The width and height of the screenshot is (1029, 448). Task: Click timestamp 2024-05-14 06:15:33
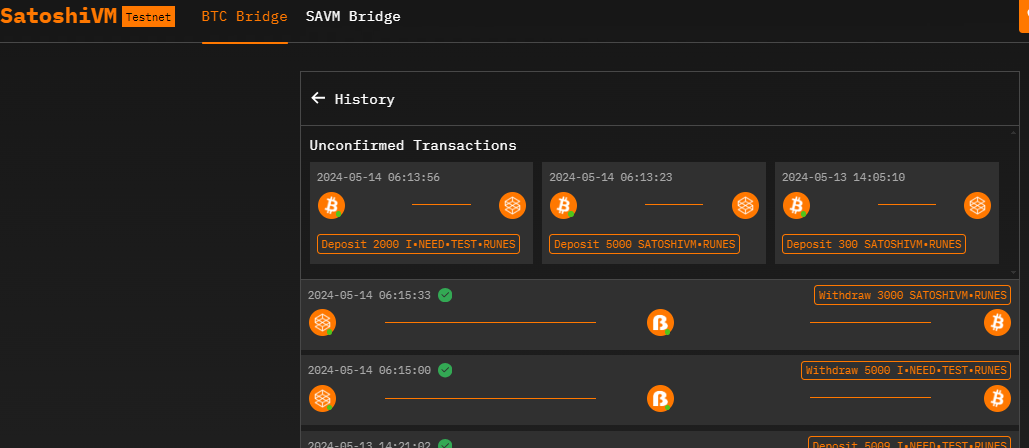coord(369,295)
